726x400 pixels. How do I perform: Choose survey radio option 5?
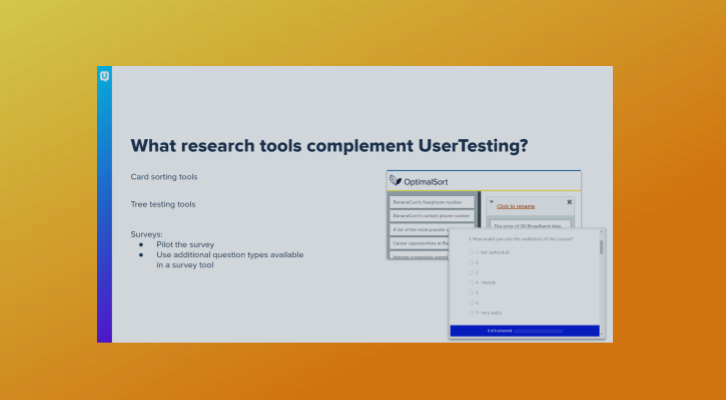click(x=471, y=293)
